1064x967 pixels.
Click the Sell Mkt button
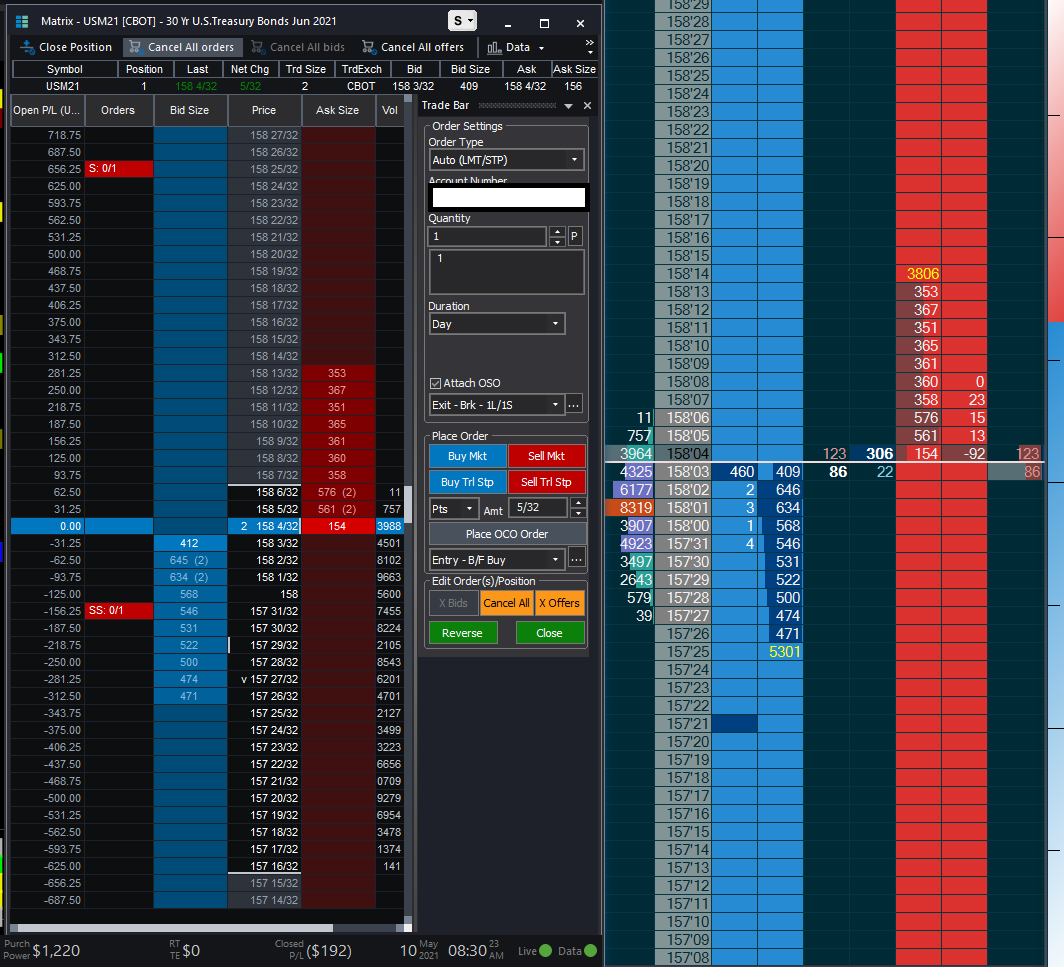[546, 456]
